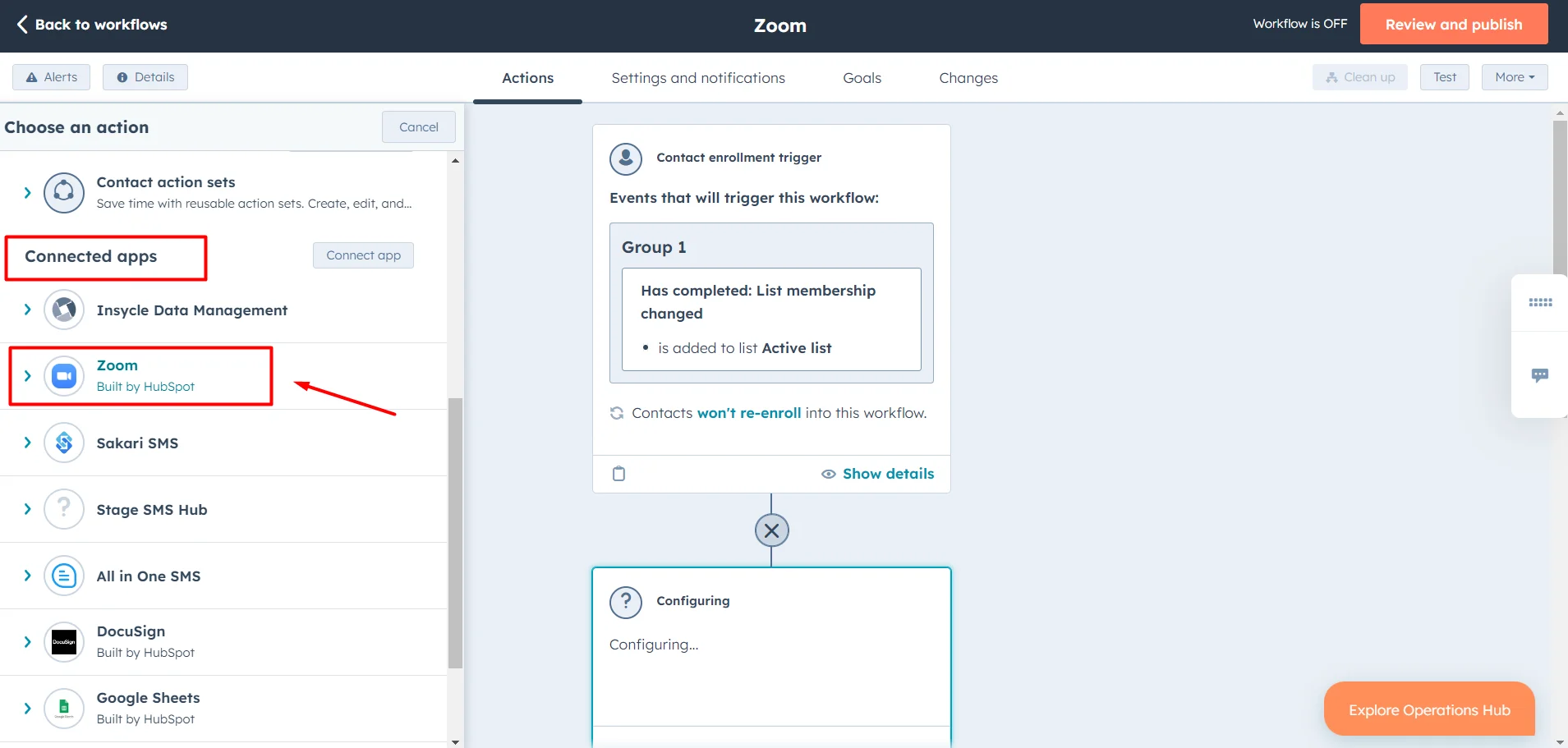
Task: Delete the node via the X icon
Action: pyautogui.click(x=770, y=530)
